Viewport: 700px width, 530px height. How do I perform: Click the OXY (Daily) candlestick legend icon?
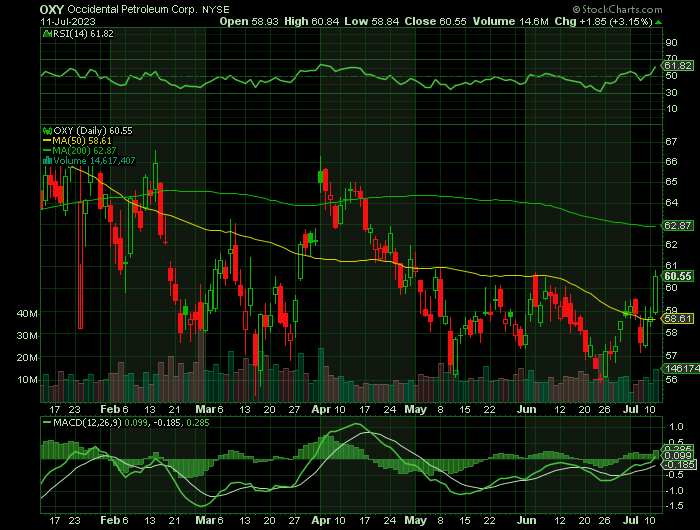pyautogui.click(x=45, y=131)
